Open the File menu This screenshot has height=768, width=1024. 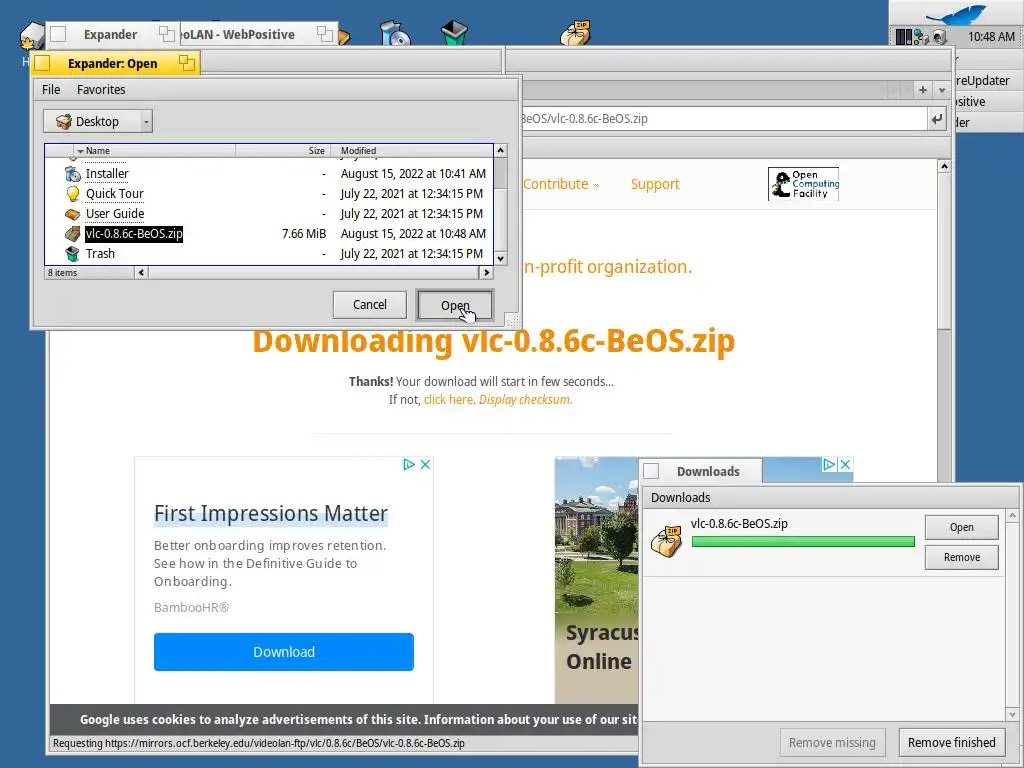point(51,89)
